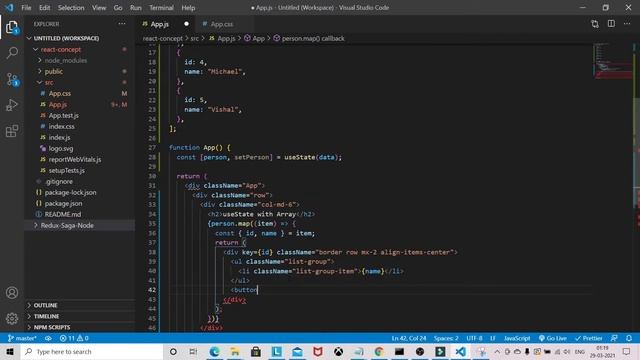Expand the Redux-Saga-Node folder
The width and height of the screenshot is (640, 360).
click(80, 225)
